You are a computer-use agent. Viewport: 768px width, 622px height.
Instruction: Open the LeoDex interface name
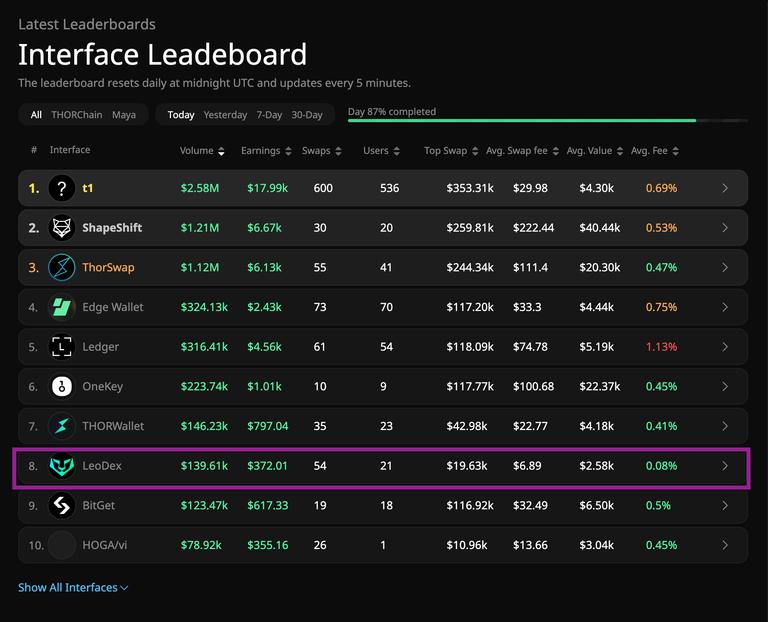point(102,466)
